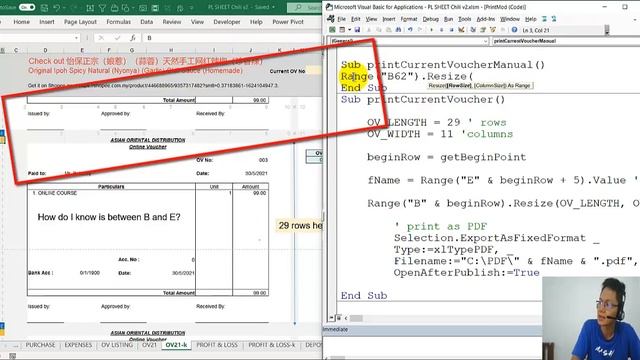Click the Insert Function fx icon
The image size is (640, 360).
point(133,38)
